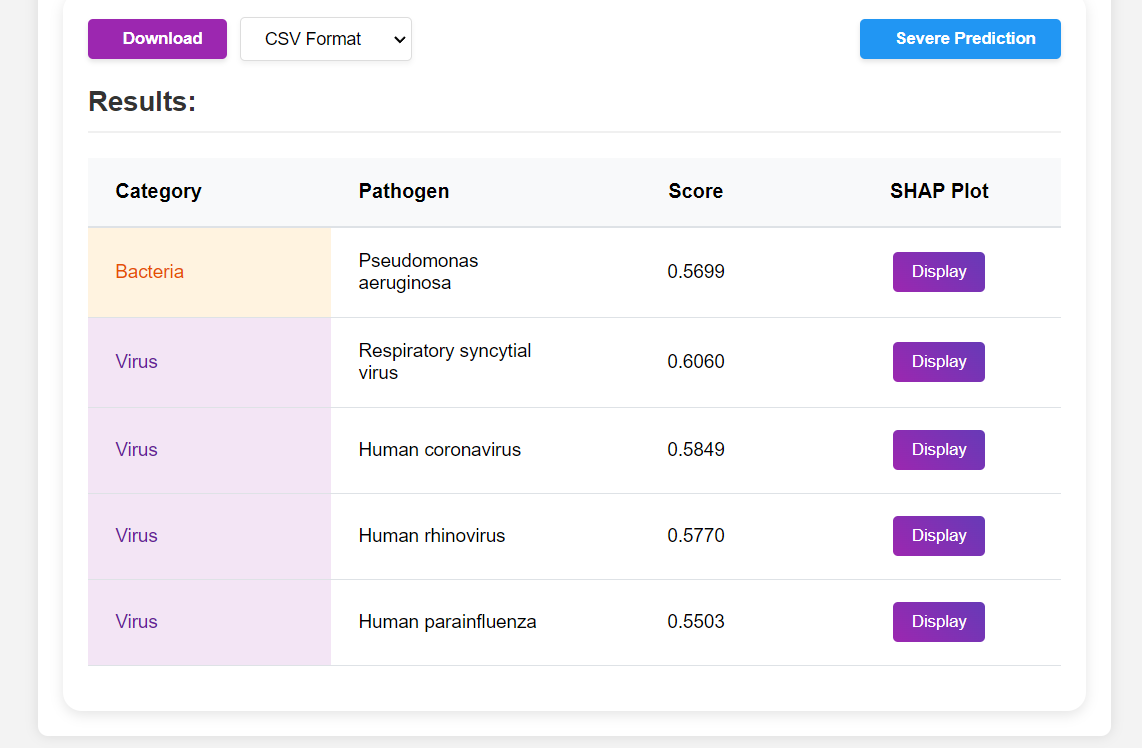Click the dropdown chevron next to CSV Format

398,39
